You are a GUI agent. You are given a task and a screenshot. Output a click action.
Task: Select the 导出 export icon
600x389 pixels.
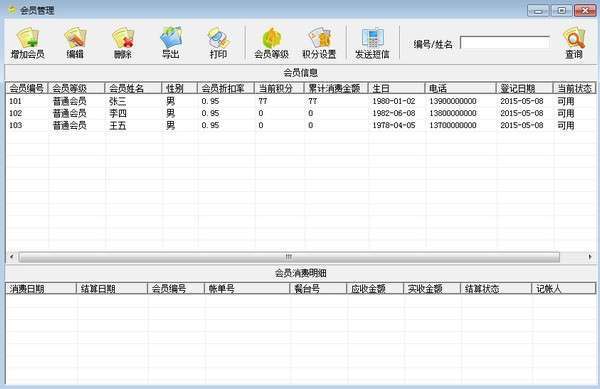(171, 43)
